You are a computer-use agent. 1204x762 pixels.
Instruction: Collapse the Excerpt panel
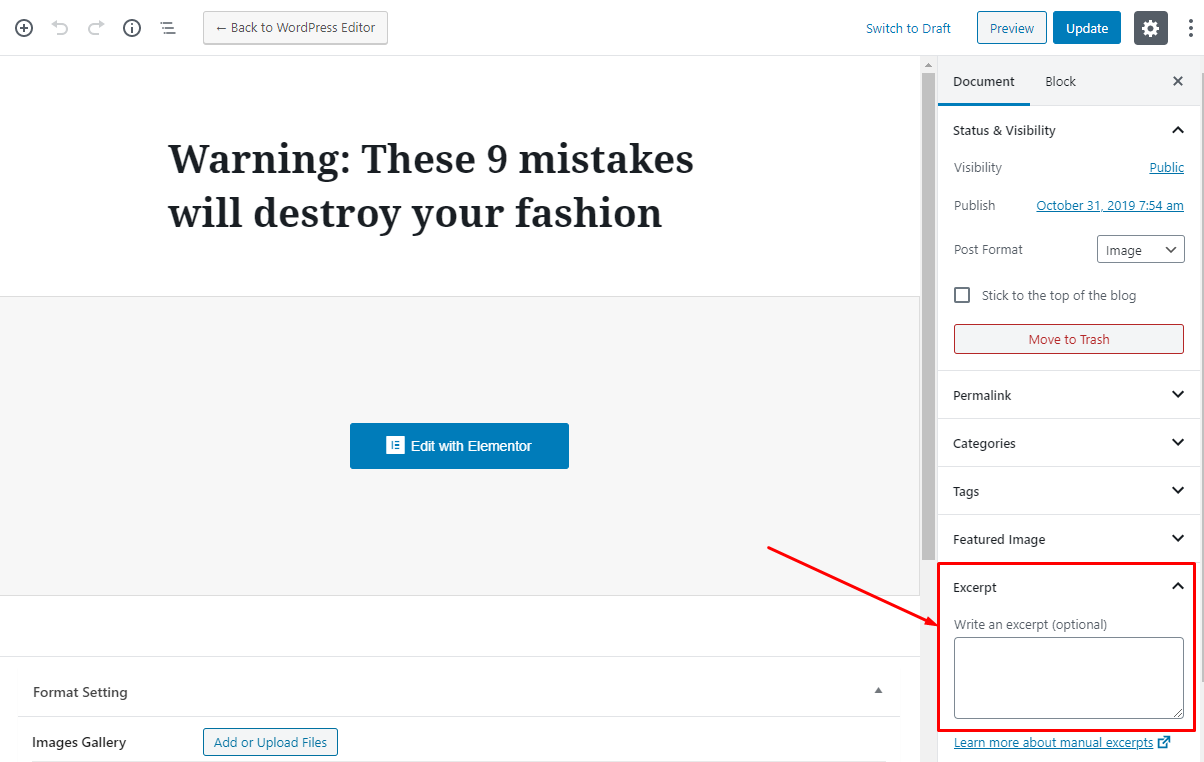click(1068, 587)
